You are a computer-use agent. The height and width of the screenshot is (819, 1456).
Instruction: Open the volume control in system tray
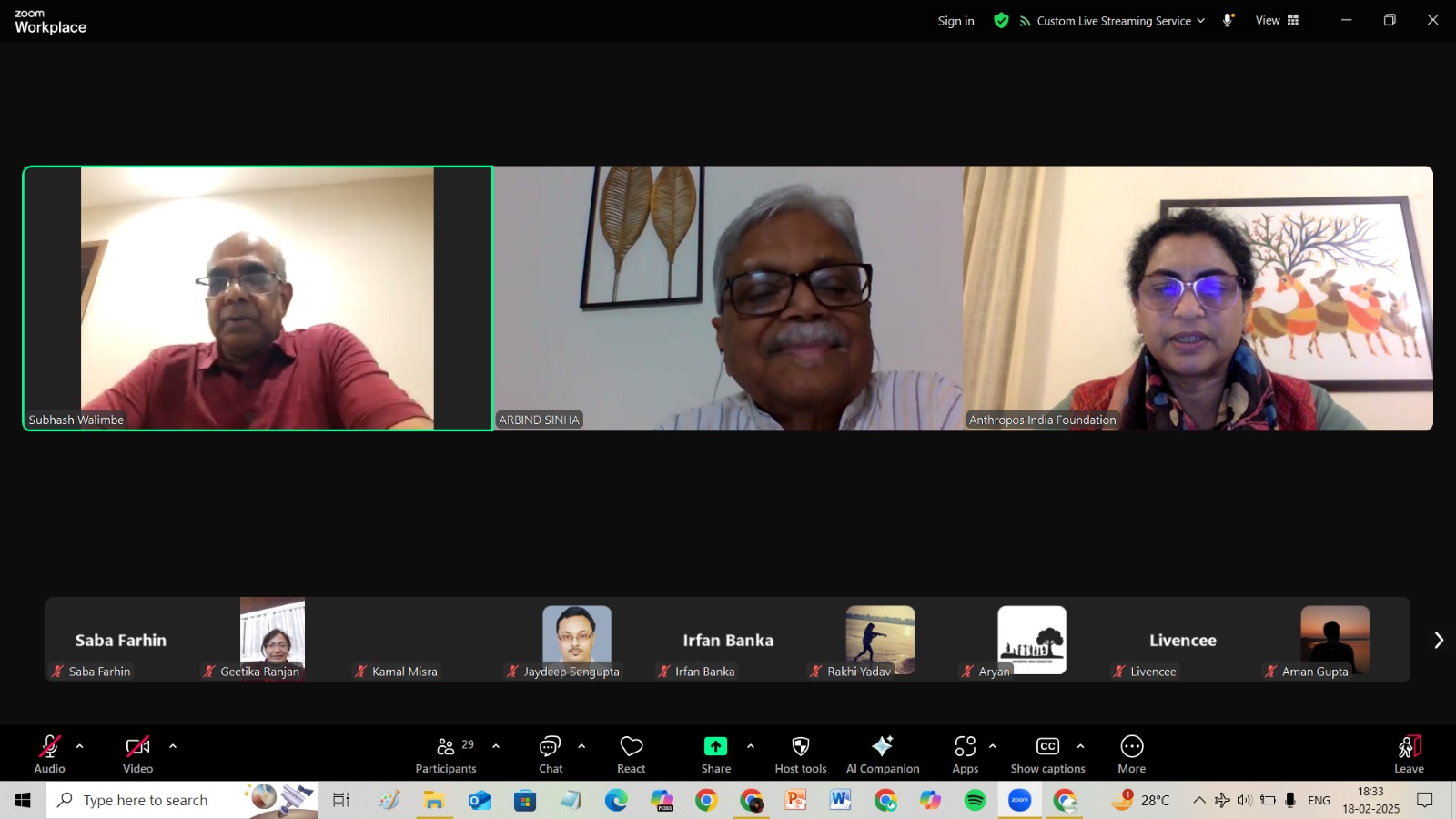(x=1245, y=800)
